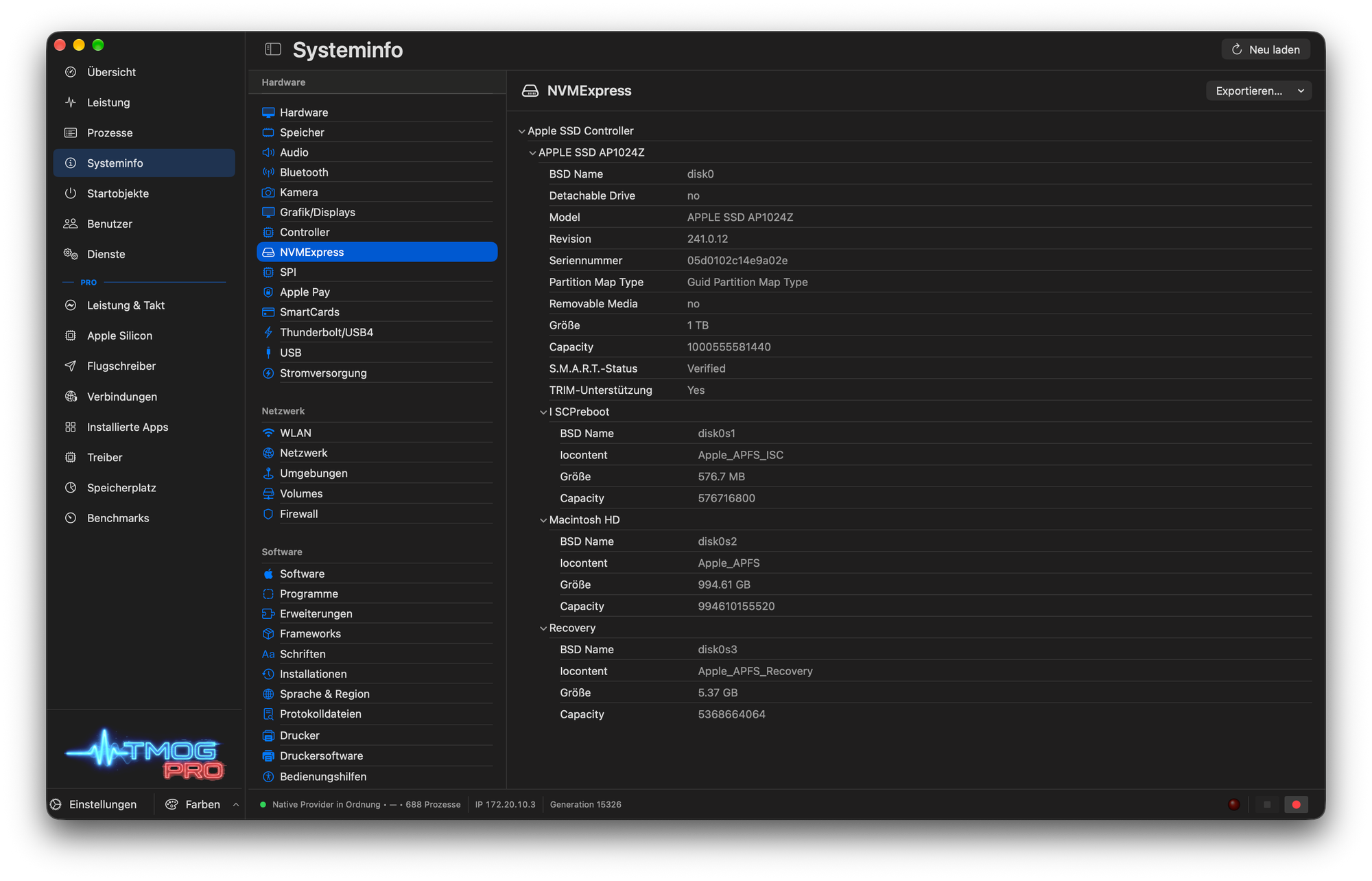This screenshot has height=881, width=1372.
Task: Open Einstellungen at the bottom left
Action: [x=94, y=804]
